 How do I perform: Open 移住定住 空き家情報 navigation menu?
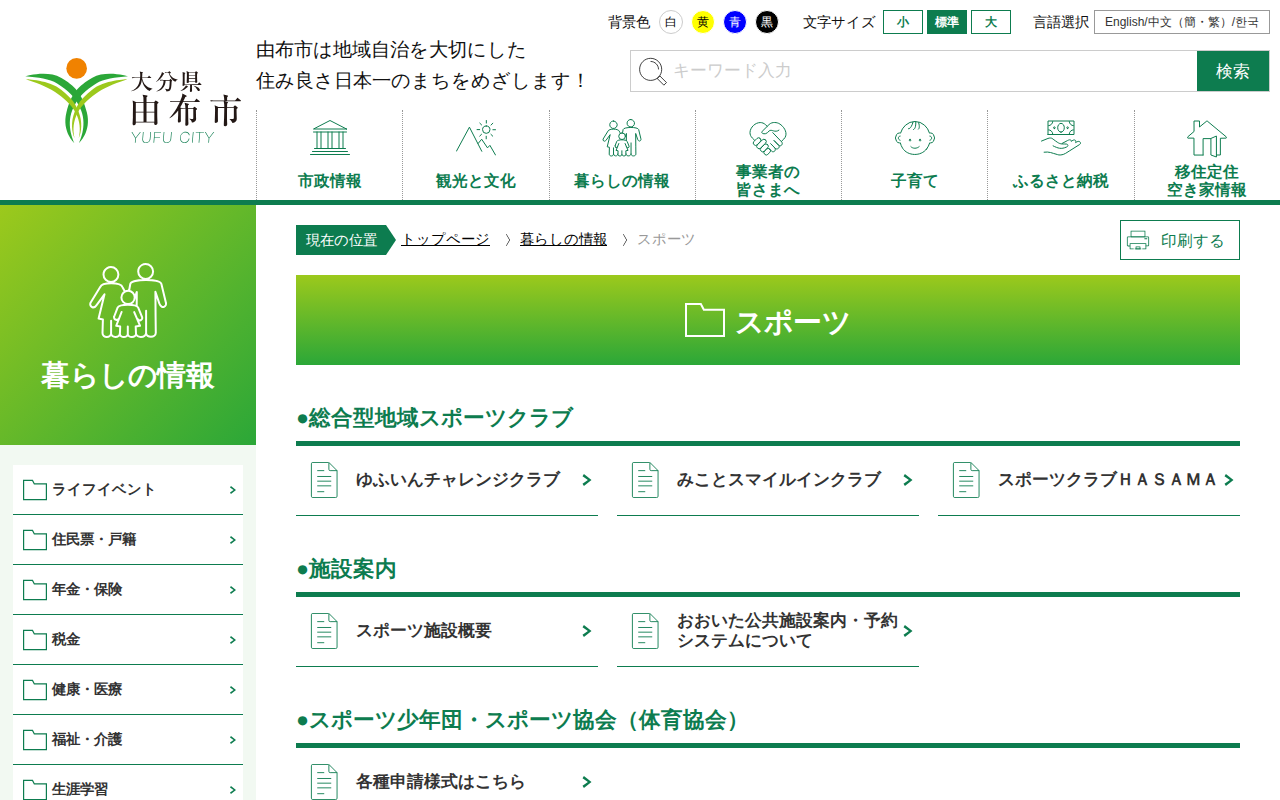pos(1207,155)
